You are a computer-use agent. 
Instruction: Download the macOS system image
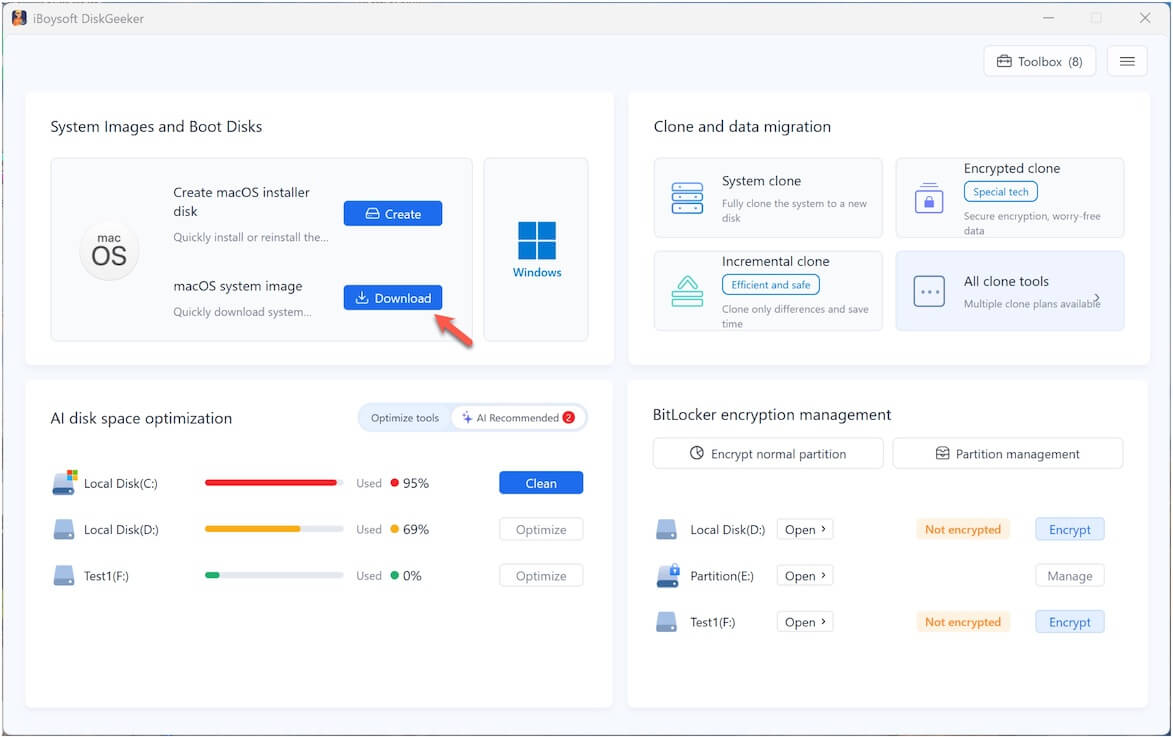click(393, 298)
